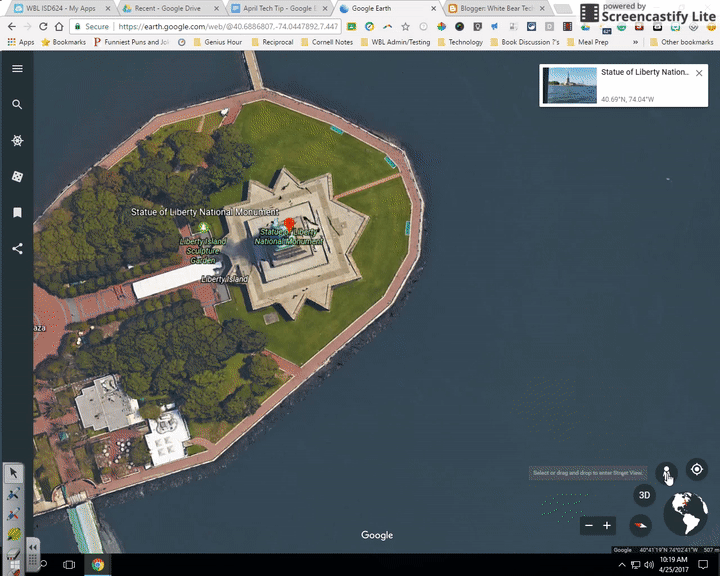Screen dimensions: 720x576
Task: Toggle the 3D view button
Action: click(644, 495)
